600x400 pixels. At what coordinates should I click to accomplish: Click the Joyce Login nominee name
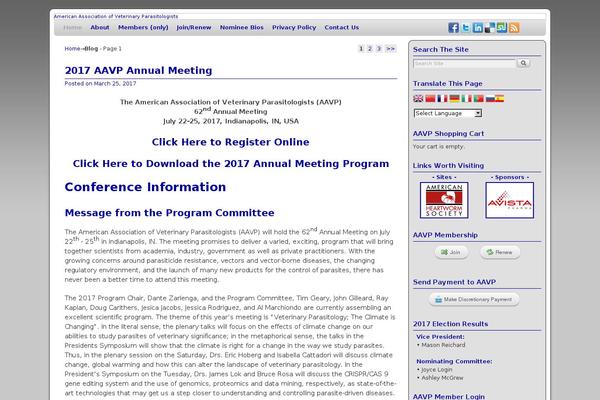click(x=437, y=370)
